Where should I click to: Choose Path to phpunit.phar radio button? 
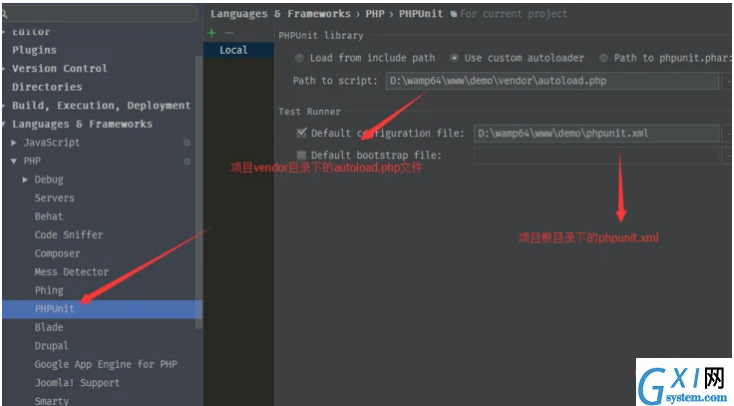603,58
